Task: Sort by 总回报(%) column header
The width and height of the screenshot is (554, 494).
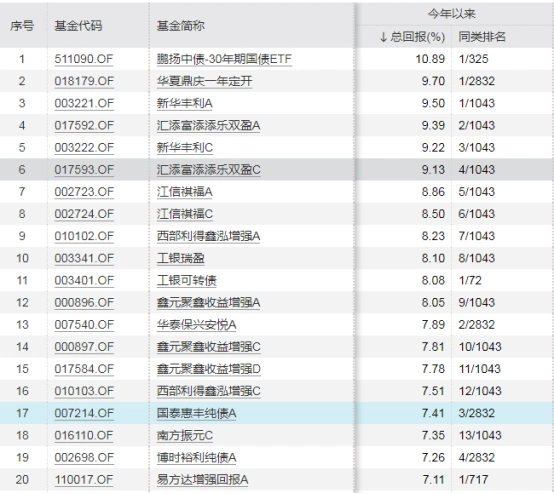Action: (x=412, y=37)
